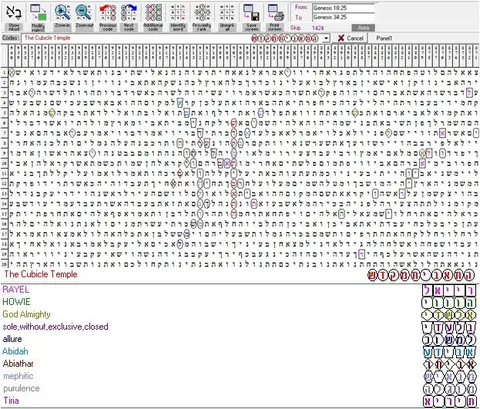Toggle the Show nikud icon
Image resolution: width=480 pixels, height=409 pixels.
tap(14, 13)
